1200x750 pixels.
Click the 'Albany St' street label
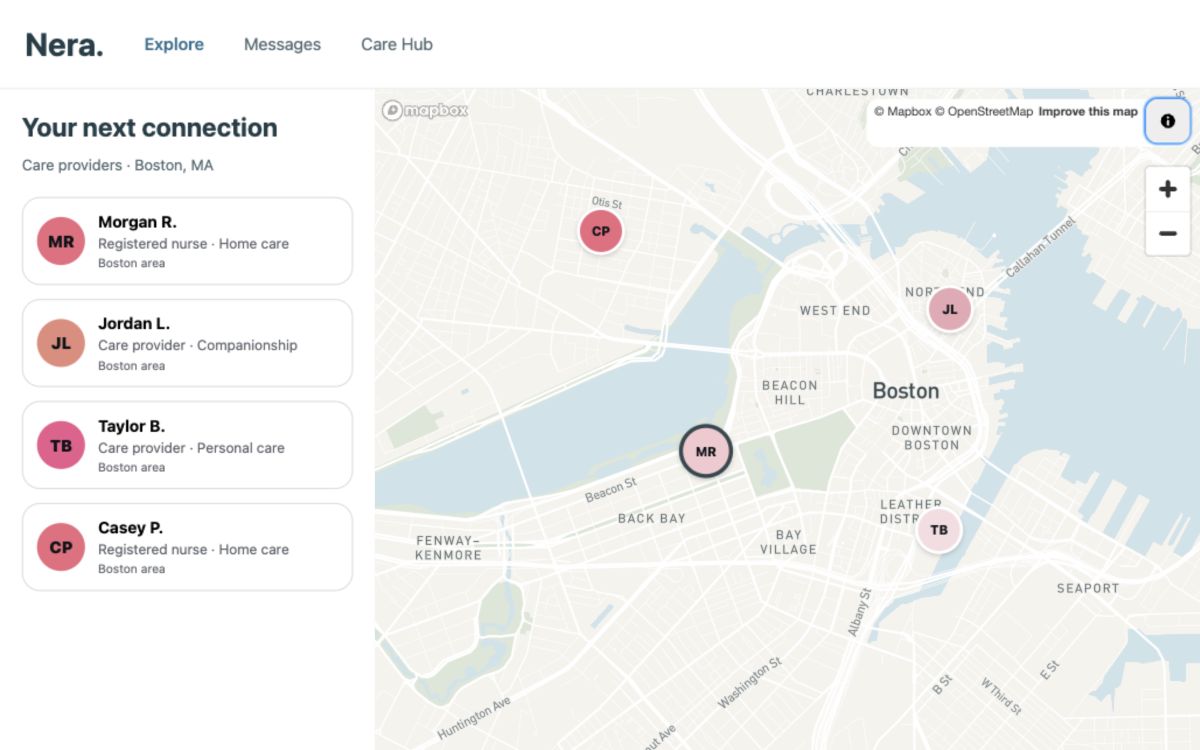[860, 612]
